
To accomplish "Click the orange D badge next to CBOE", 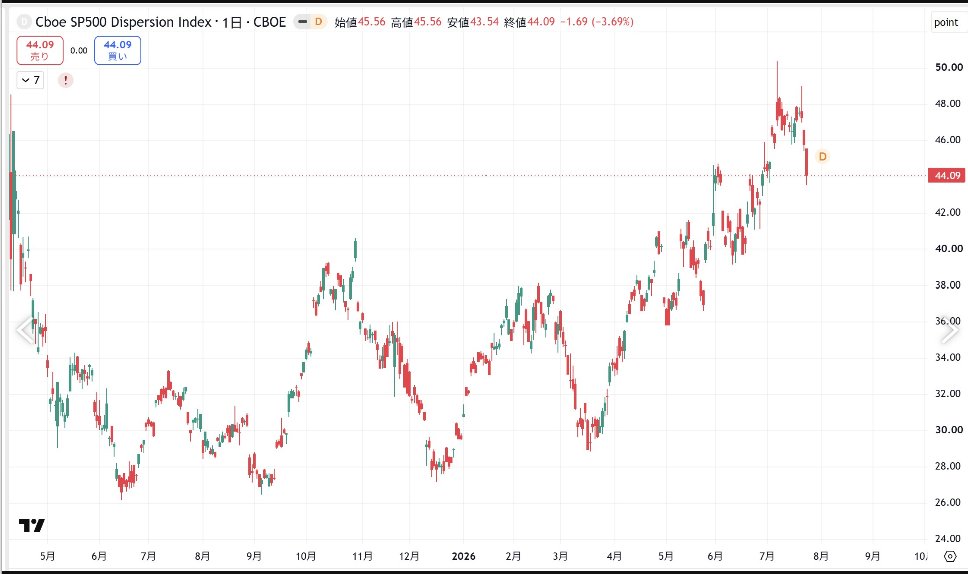I will (x=319, y=22).
